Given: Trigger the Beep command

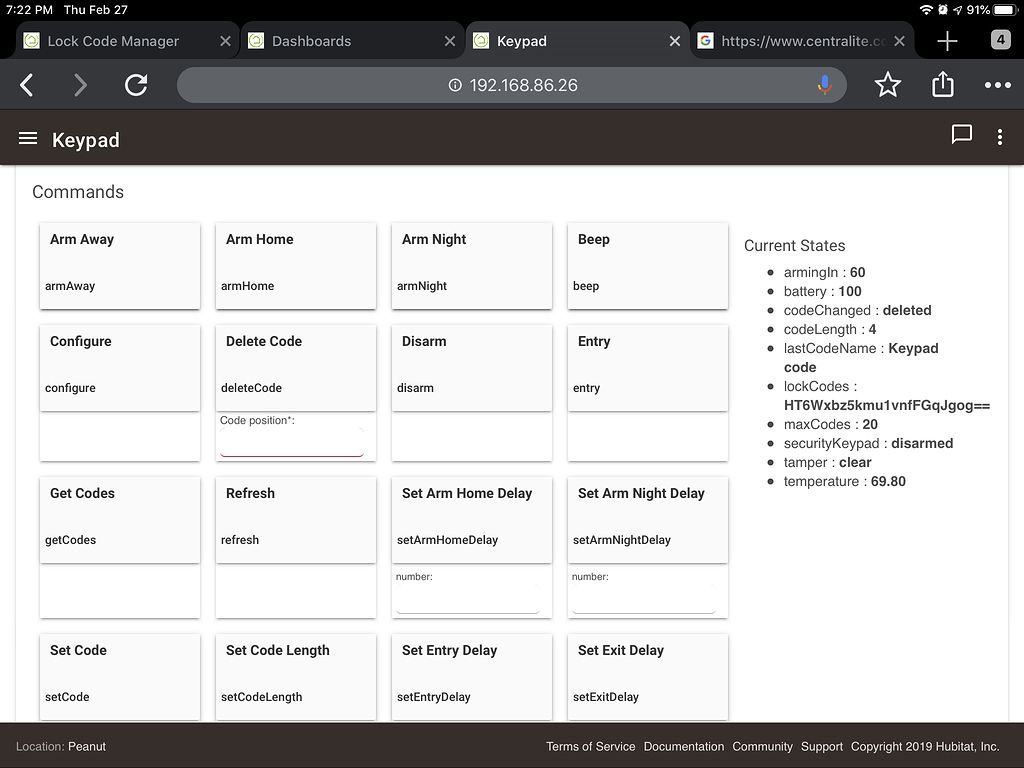Looking at the screenshot, I should [648, 266].
